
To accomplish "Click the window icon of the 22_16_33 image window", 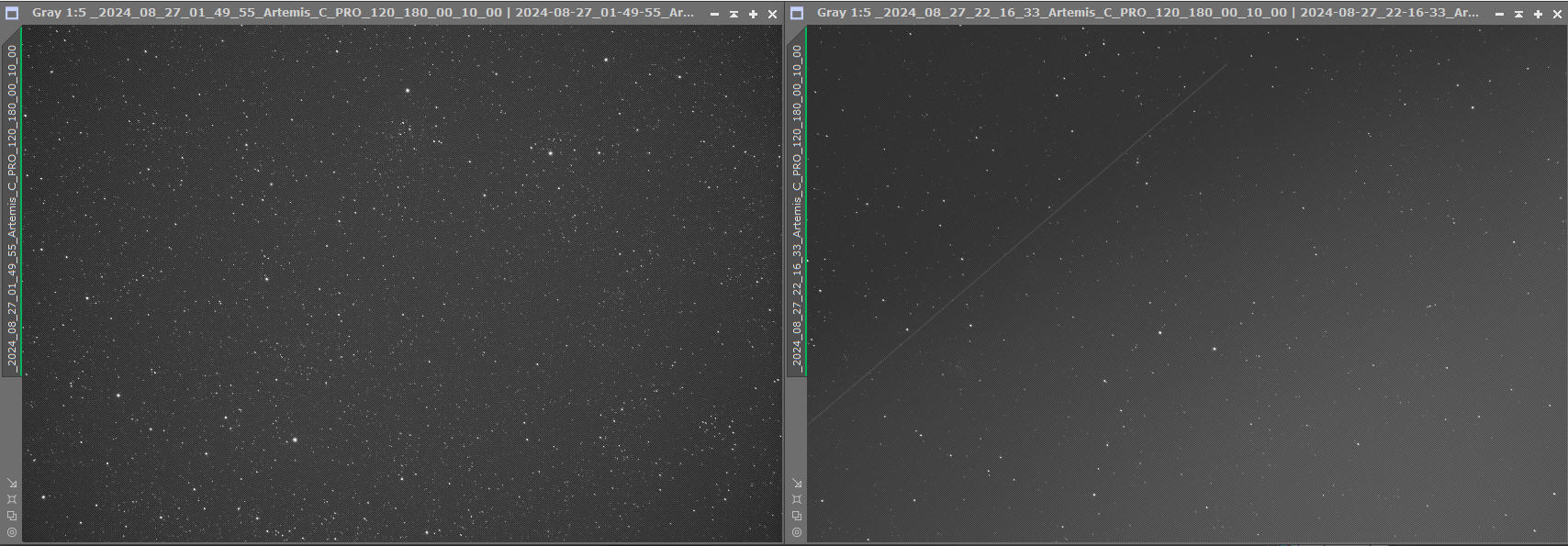I will point(797,13).
